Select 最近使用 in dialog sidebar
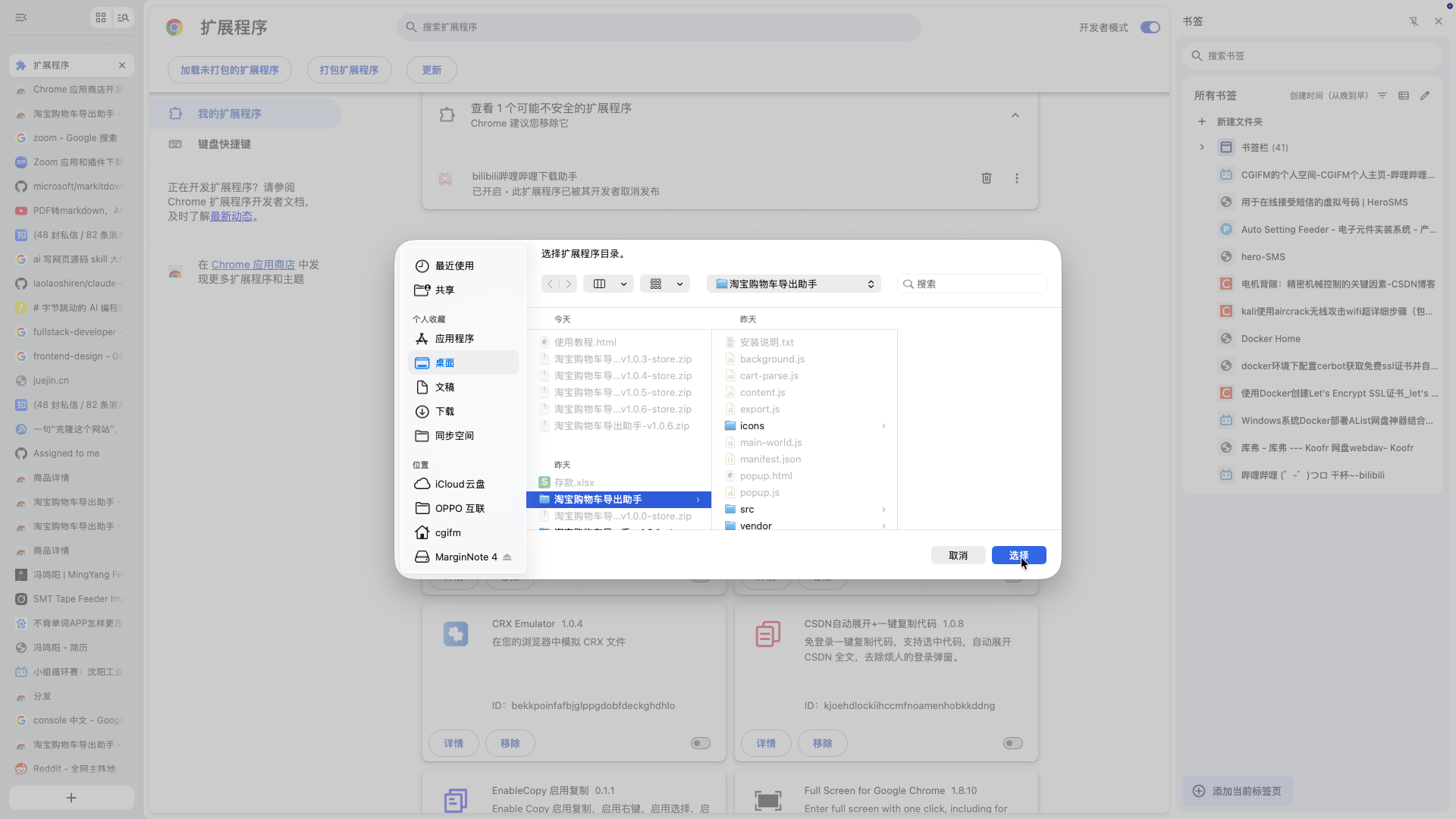1456x819 pixels. (463, 265)
